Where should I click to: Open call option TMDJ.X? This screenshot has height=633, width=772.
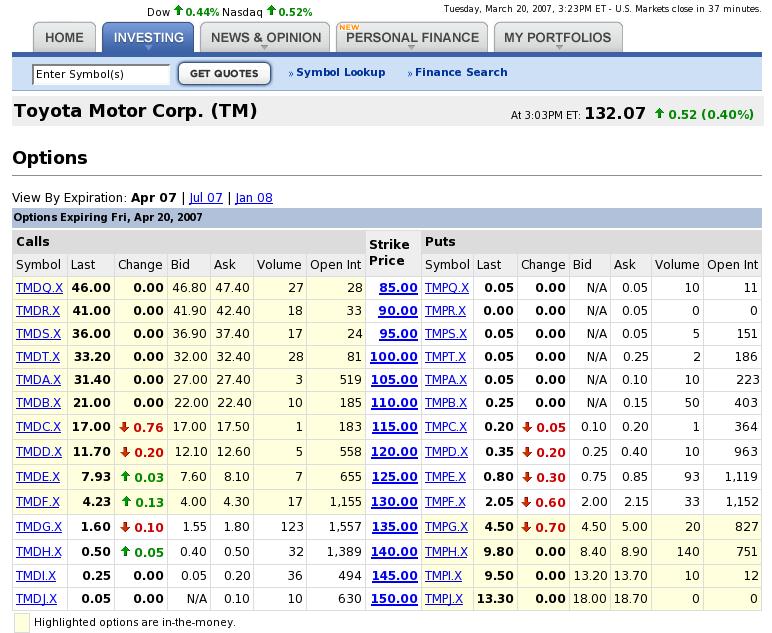click(x=36, y=599)
